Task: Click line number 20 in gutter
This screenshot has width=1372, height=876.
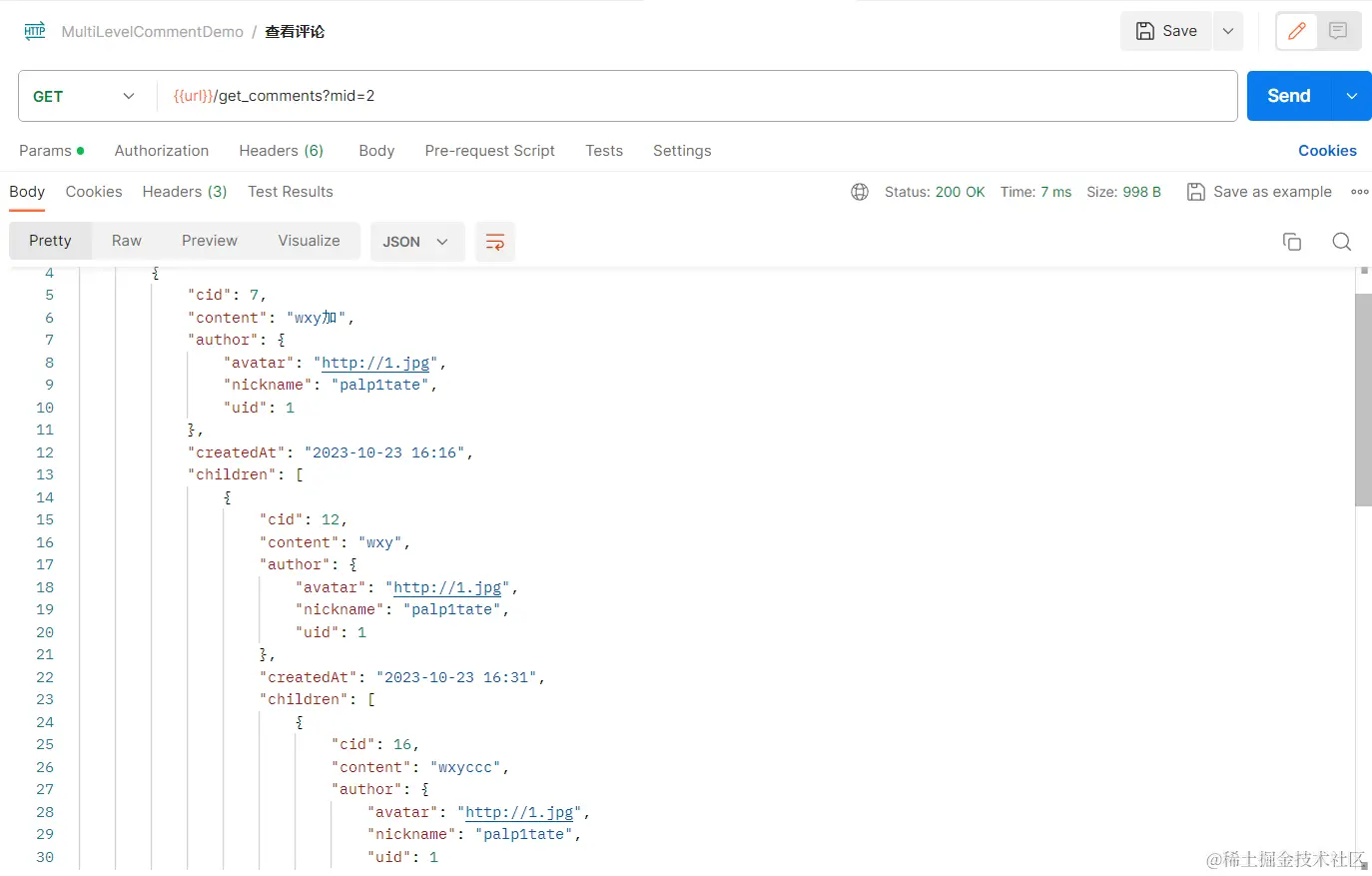Action: tap(45, 632)
